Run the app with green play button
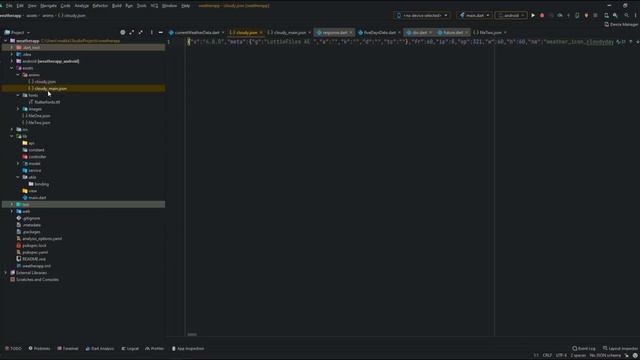Viewport: 640px width, 360px height. coord(533,16)
